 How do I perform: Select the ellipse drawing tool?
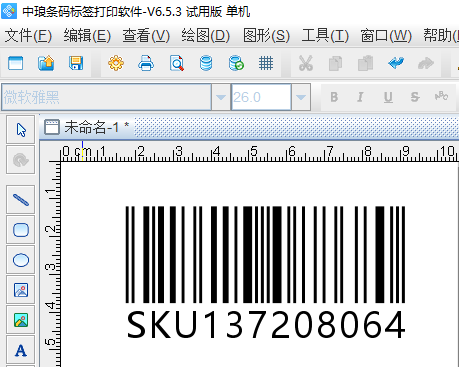[21, 260]
